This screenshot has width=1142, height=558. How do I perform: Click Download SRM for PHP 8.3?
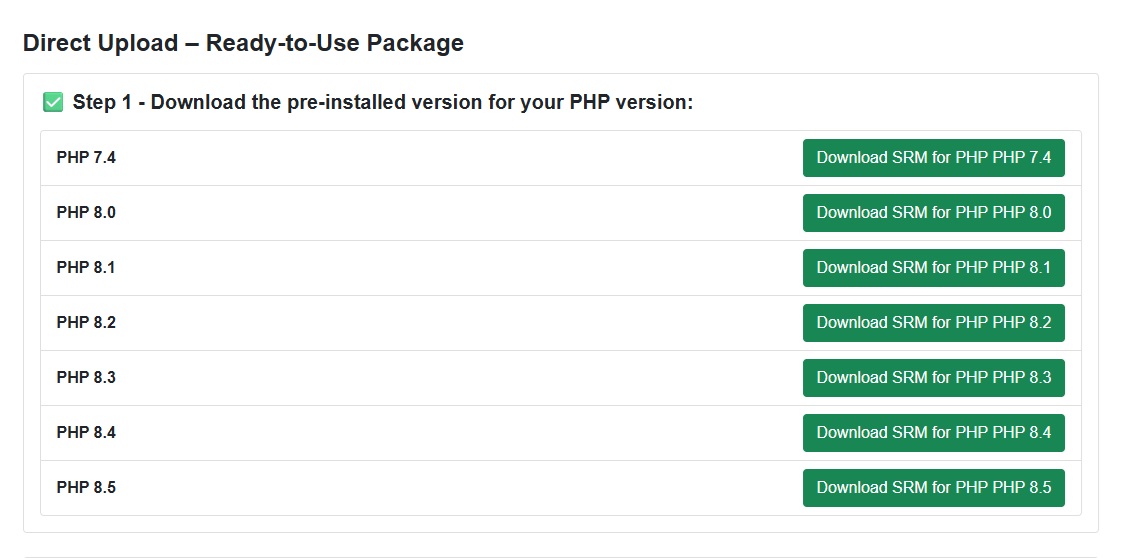(933, 378)
